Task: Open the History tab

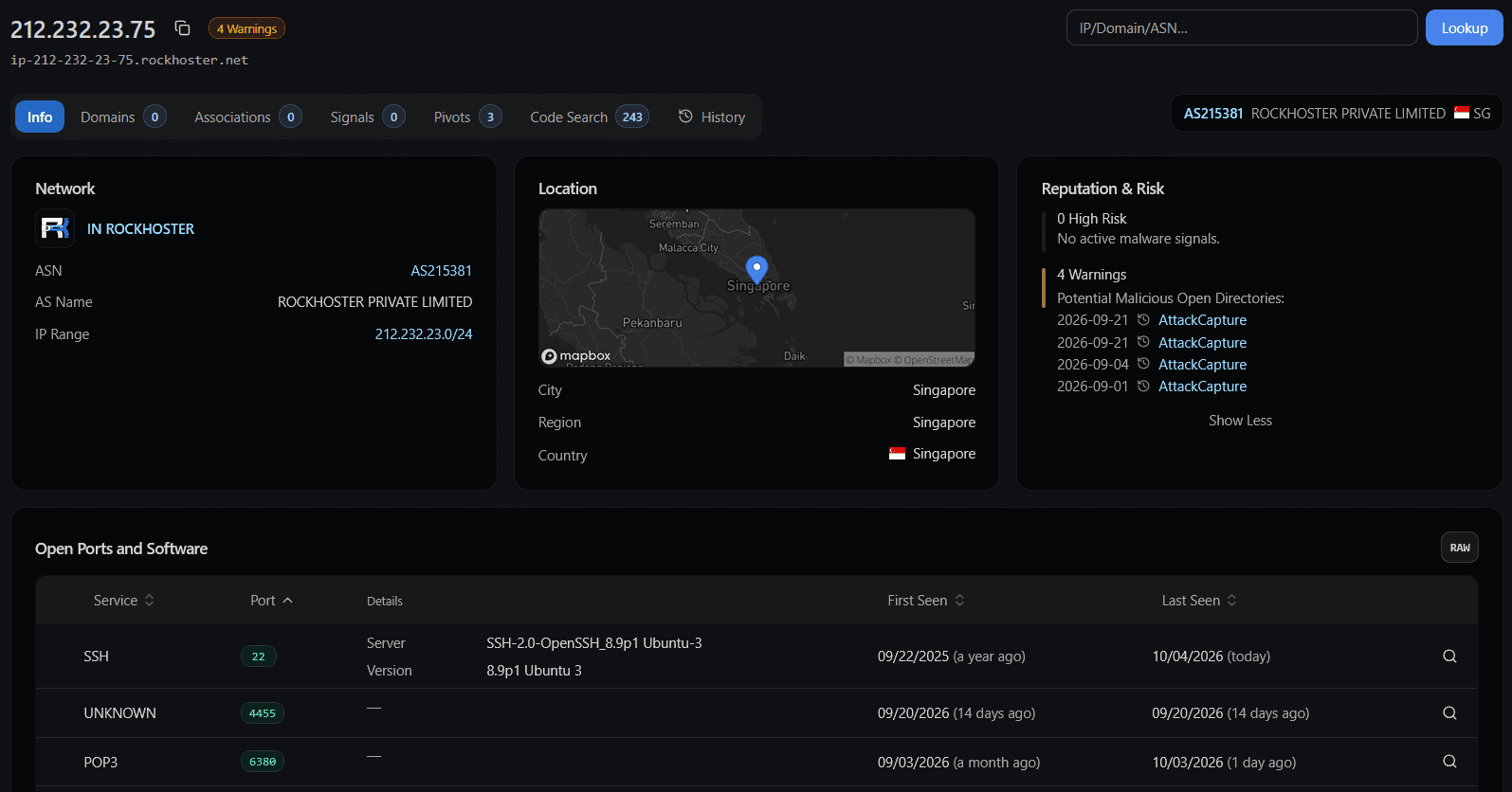Action: [x=712, y=117]
